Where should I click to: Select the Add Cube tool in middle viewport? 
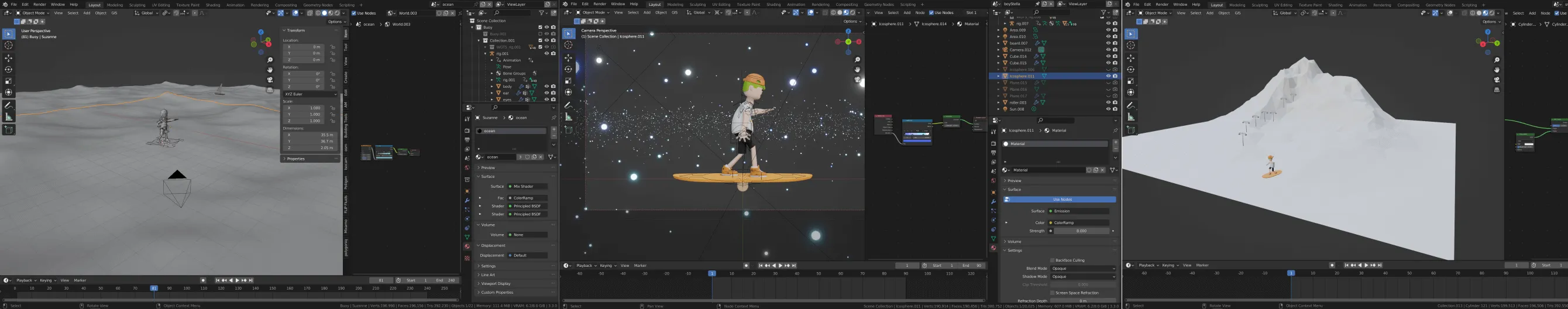pyautogui.click(x=569, y=129)
